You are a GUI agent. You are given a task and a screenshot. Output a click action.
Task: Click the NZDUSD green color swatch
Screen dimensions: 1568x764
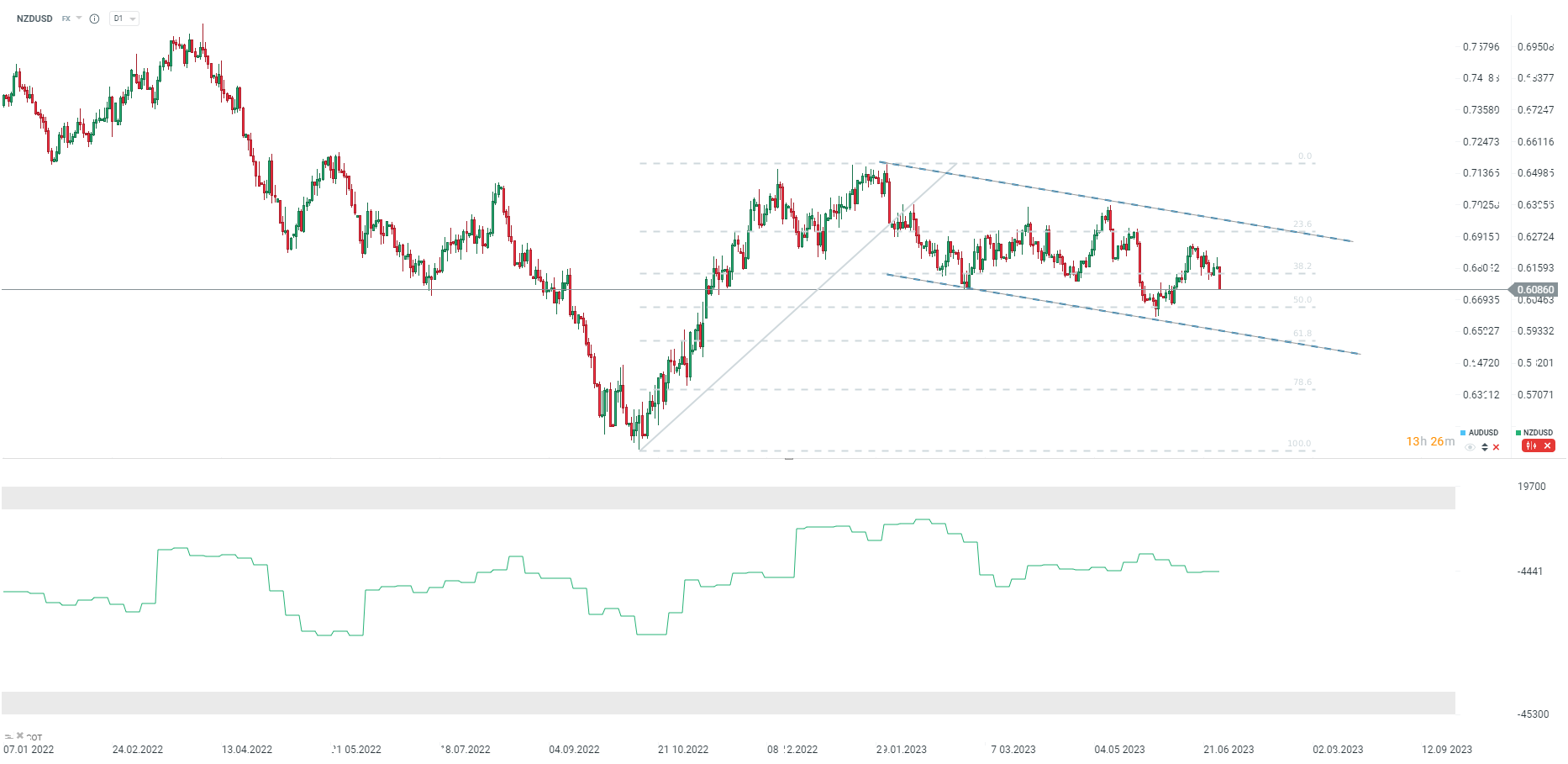pos(1518,433)
